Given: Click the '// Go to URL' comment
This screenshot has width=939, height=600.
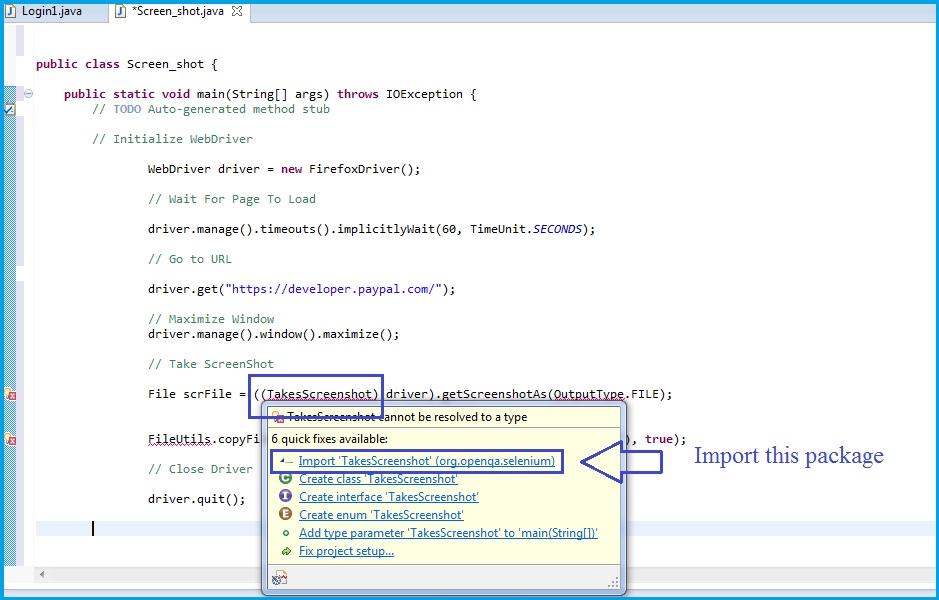Looking at the screenshot, I should [190, 259].
